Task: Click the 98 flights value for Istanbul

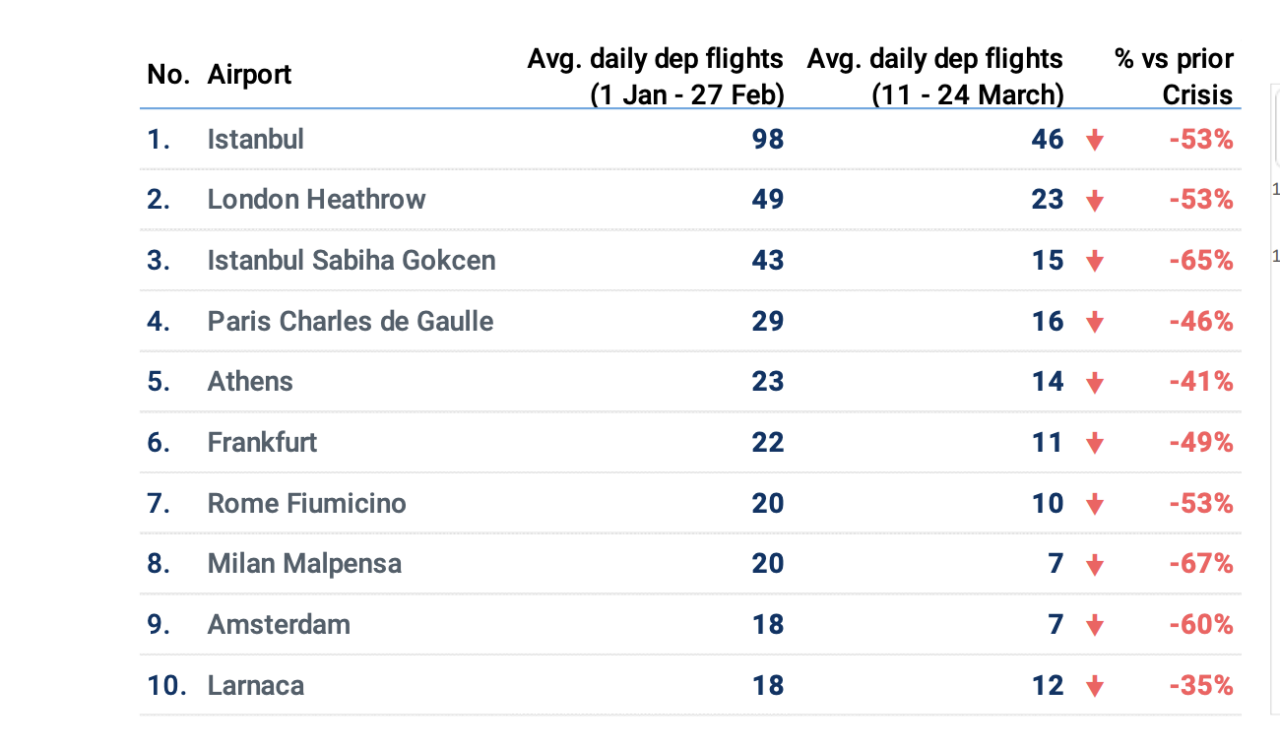Action: pyautogui.click(x=767, y=140)
